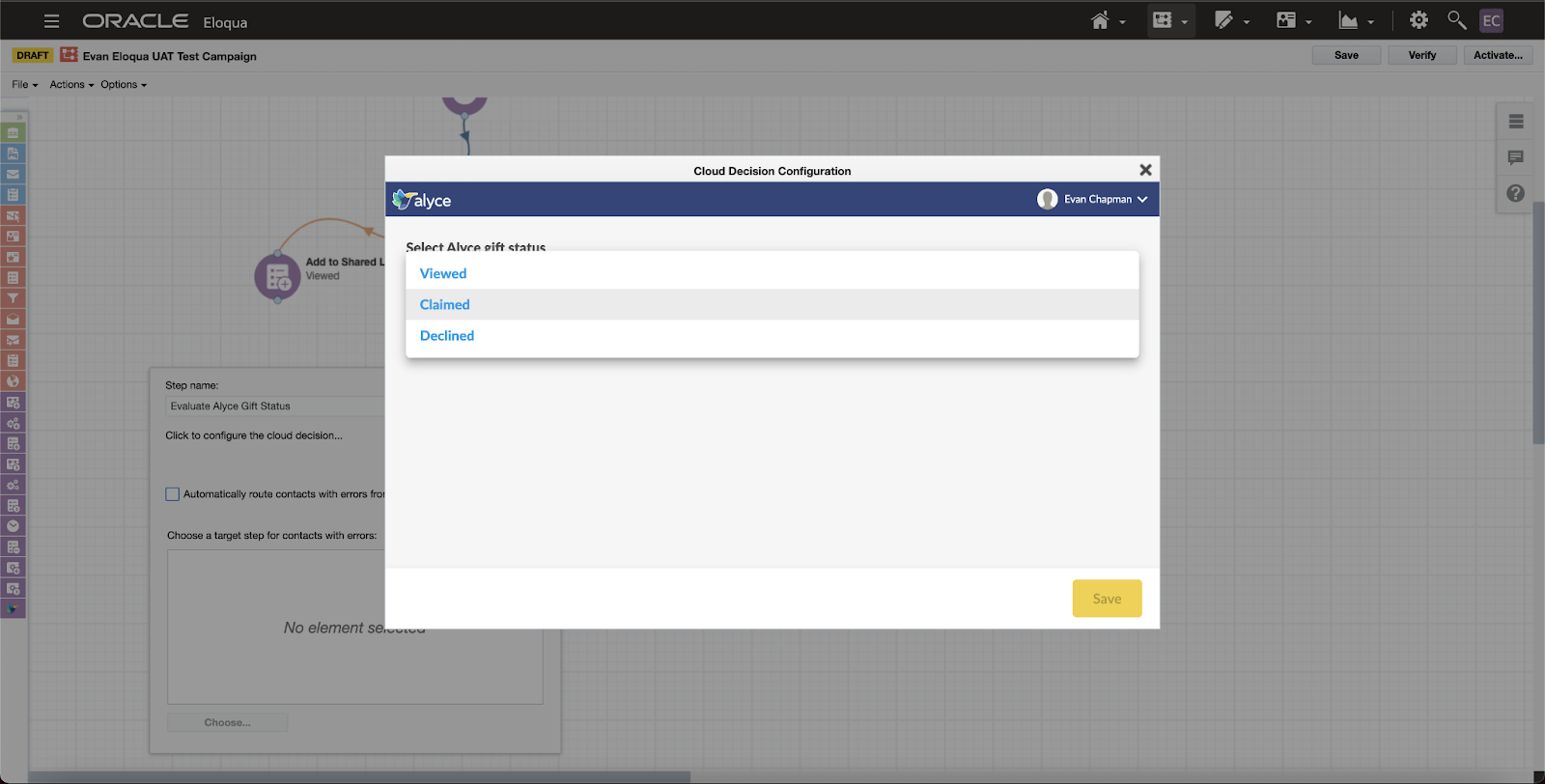Click the Verify button
Image resolution: width=1545 pixels, height=784 pixels.
1422,55
